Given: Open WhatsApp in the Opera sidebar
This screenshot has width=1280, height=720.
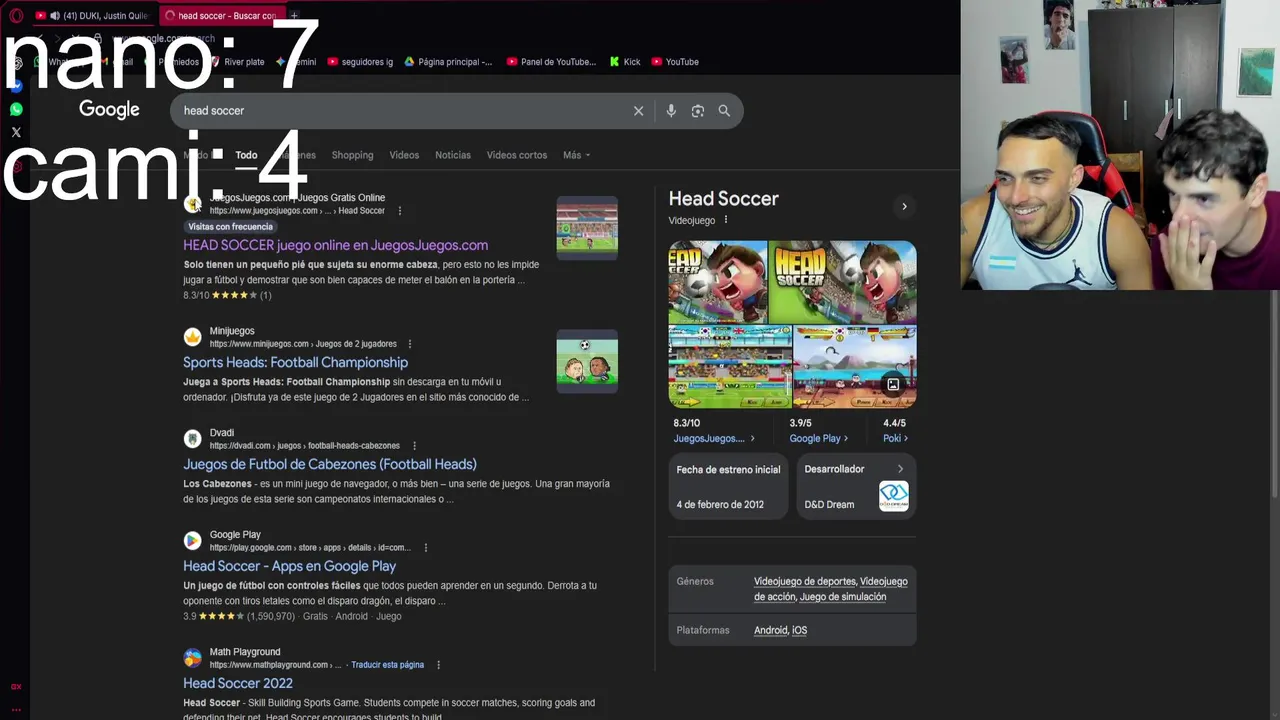Looking at the screenshot, I should (x=16, y=109).
